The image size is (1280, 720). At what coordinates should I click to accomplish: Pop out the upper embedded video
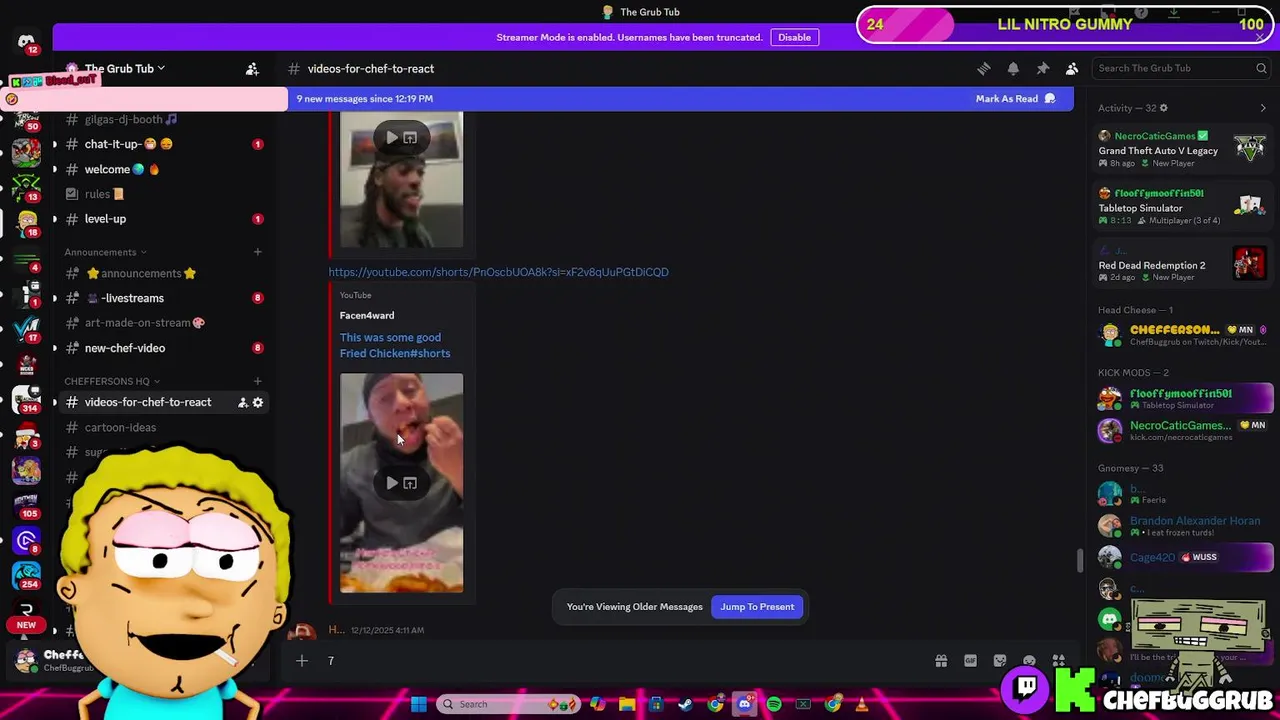[410, 138]
